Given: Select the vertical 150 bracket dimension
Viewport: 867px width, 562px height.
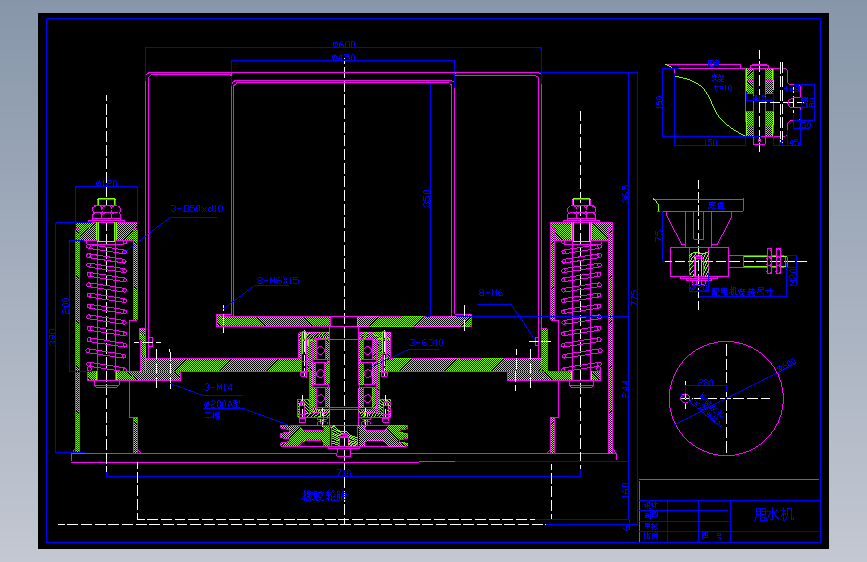Looking at the screenshot, I should pos(659,102).
